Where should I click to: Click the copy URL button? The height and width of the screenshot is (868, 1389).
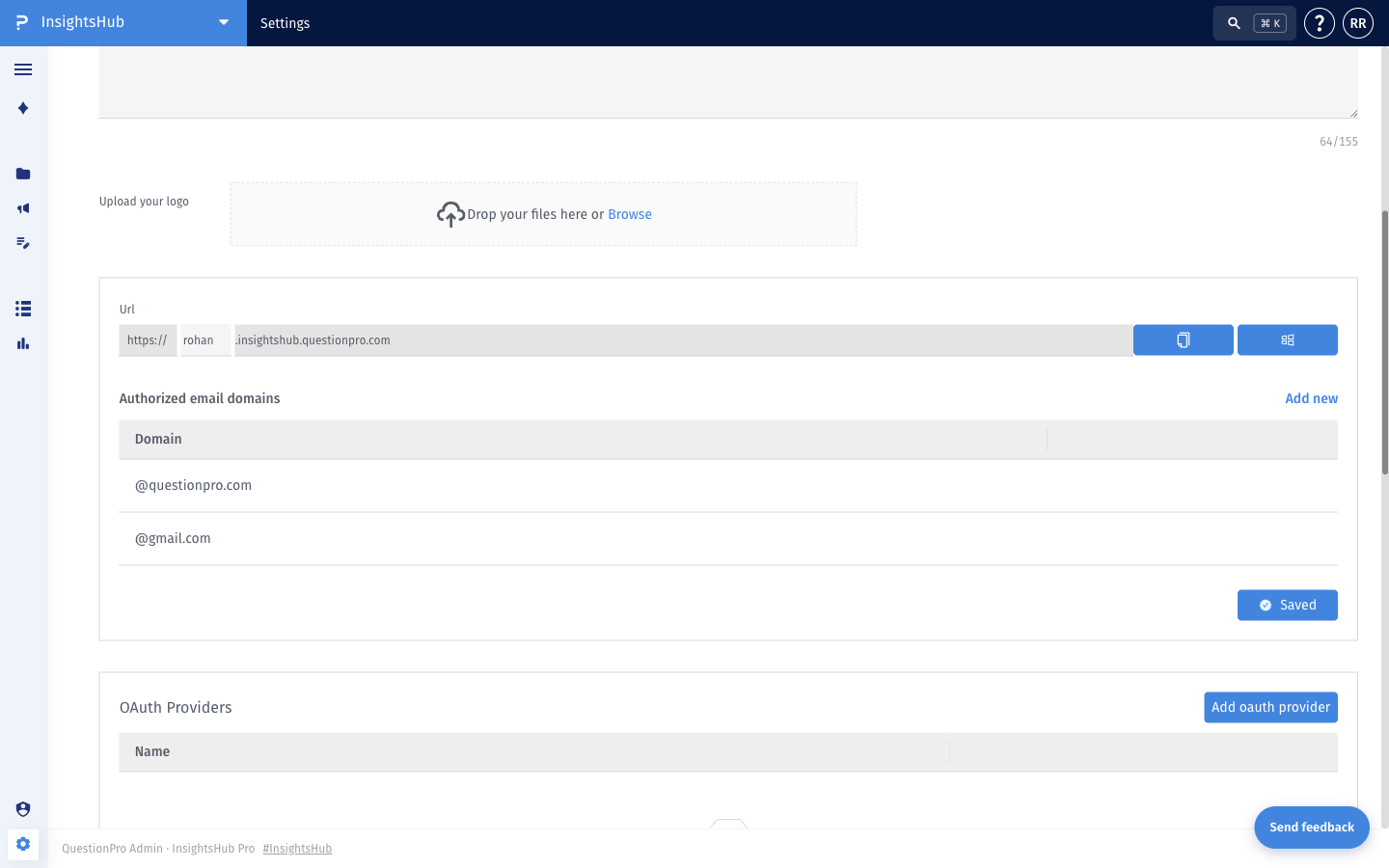point(1183,339)
